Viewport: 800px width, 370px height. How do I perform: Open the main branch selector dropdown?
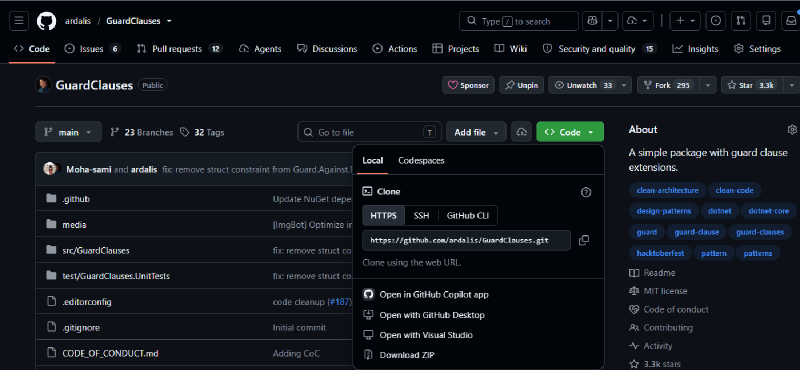point(68,132)
